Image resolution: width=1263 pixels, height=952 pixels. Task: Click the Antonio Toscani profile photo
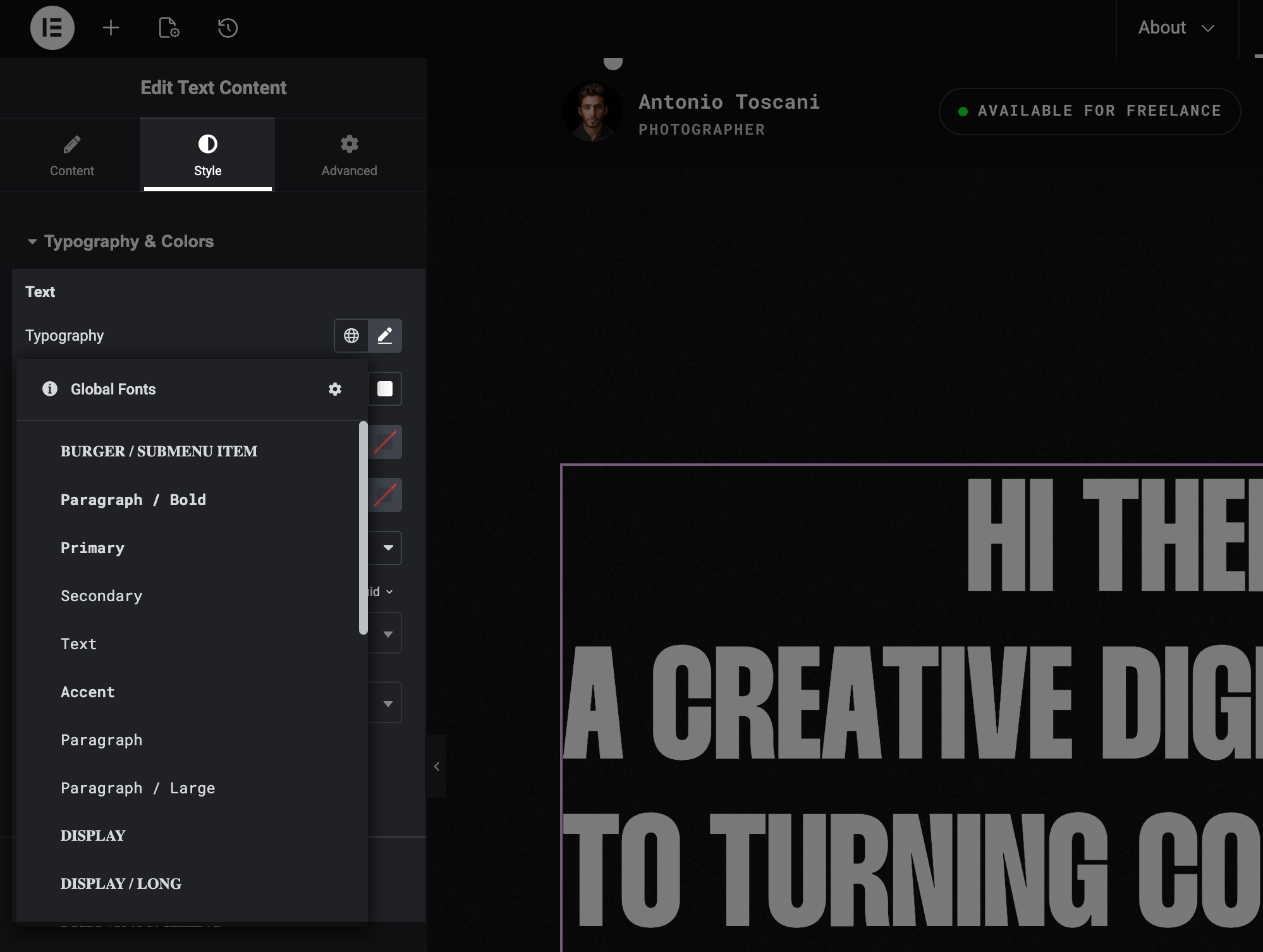pos(592,112)
